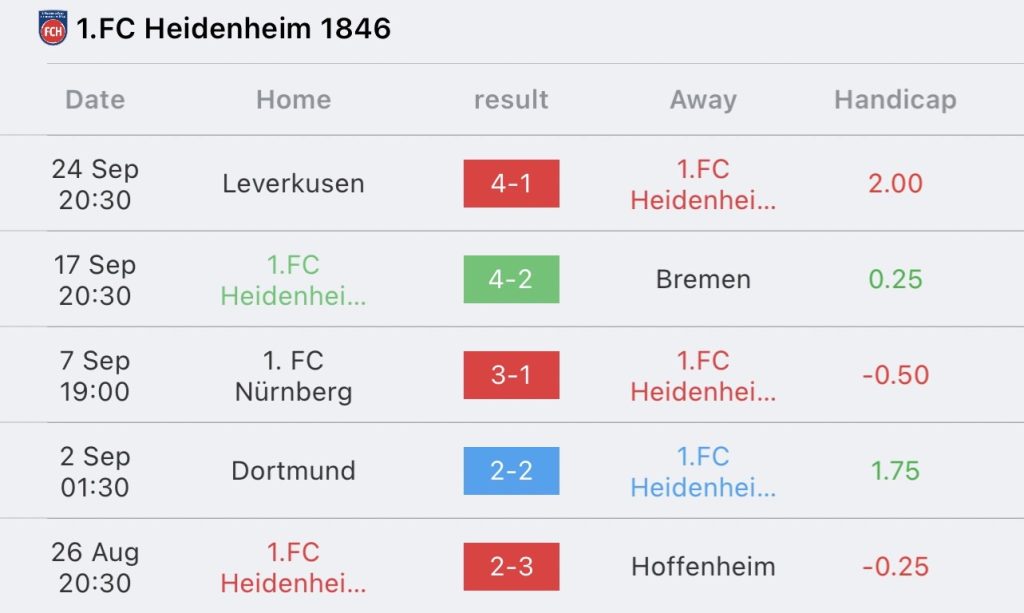Click the 1.75 handicap value
Viewport: 1024px width, 613px height.
(x=895, y=471)
